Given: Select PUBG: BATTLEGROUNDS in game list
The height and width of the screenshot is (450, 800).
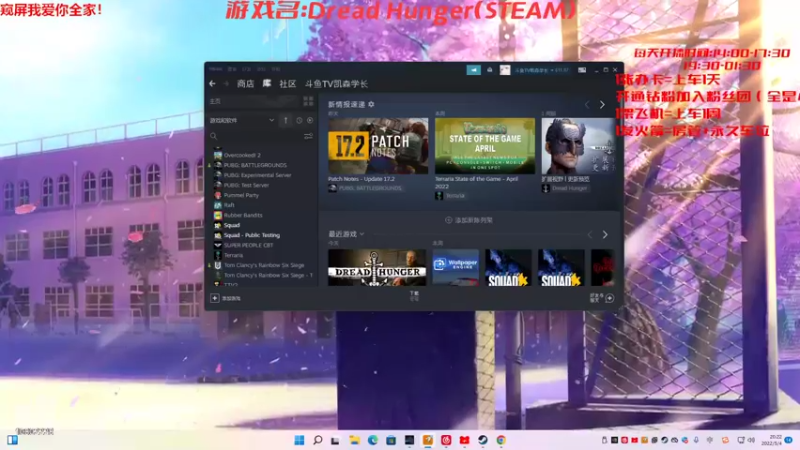Looking at the screenshot, I should (255, 165).
